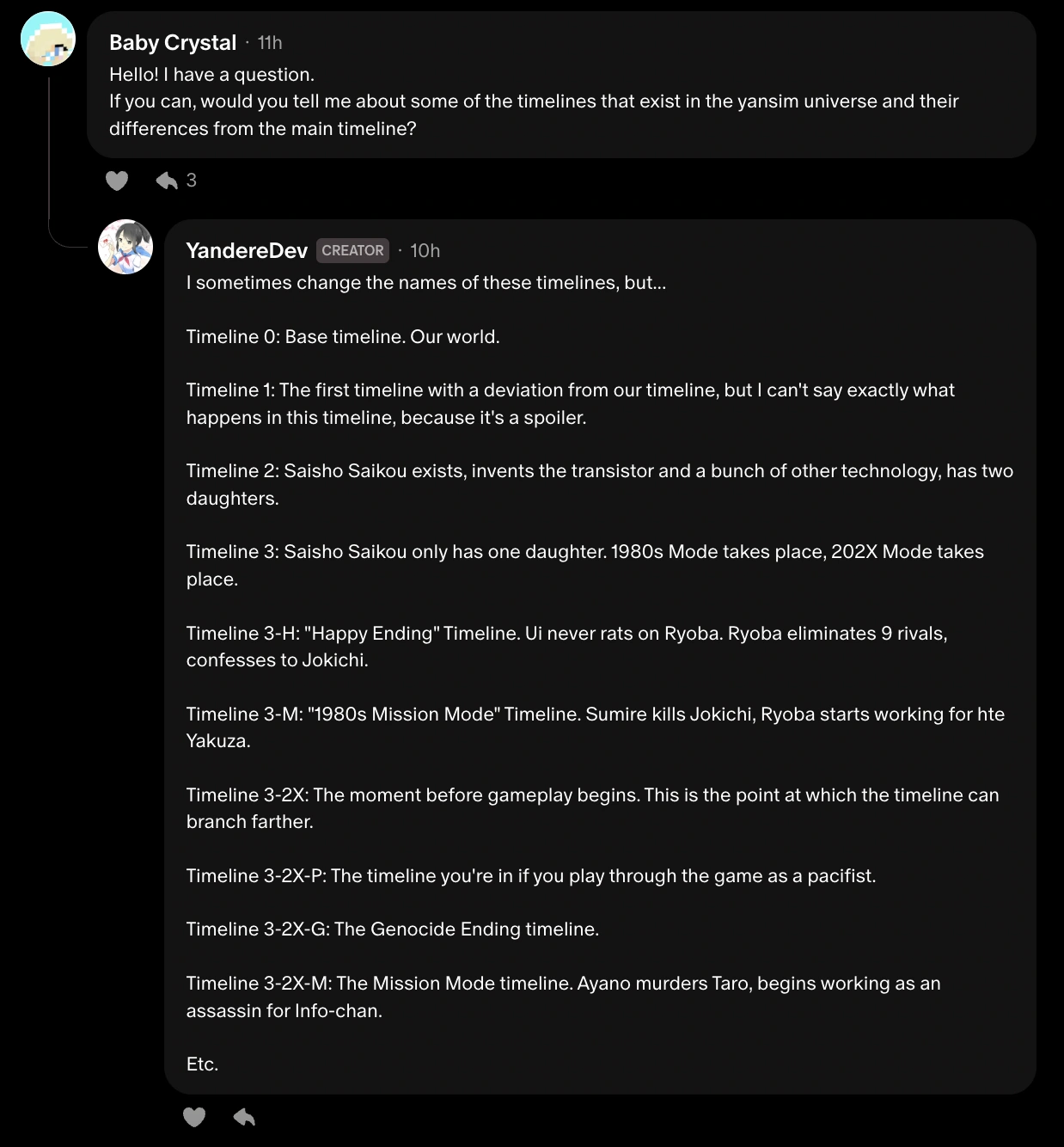Click reply arrow under Baby Crystal's comment
Image resolution: width=1064 pixels, height=1147 pixels.
click(167, 181)
